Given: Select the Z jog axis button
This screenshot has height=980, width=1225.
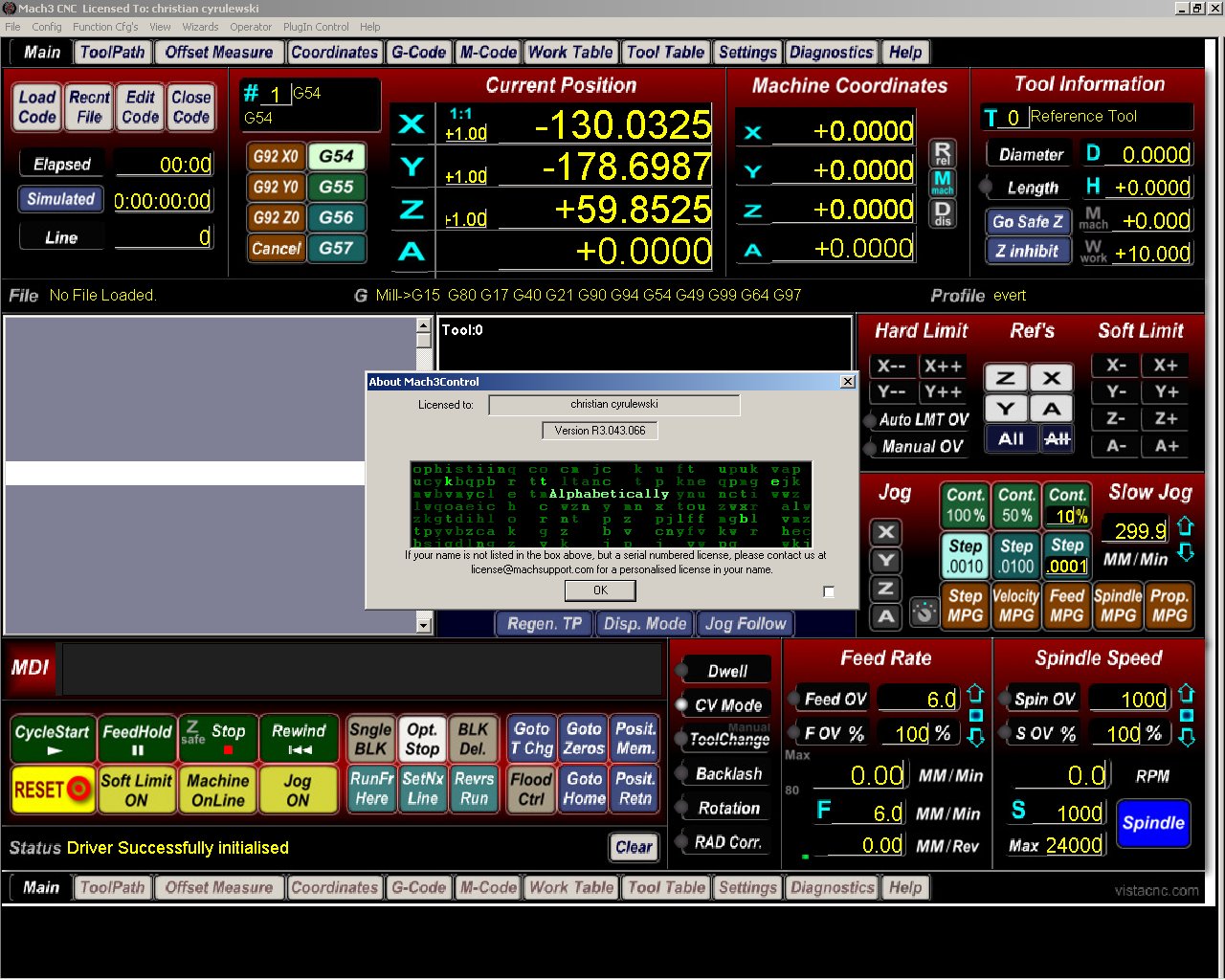Looking at the screenshot, I should point(886,589).
